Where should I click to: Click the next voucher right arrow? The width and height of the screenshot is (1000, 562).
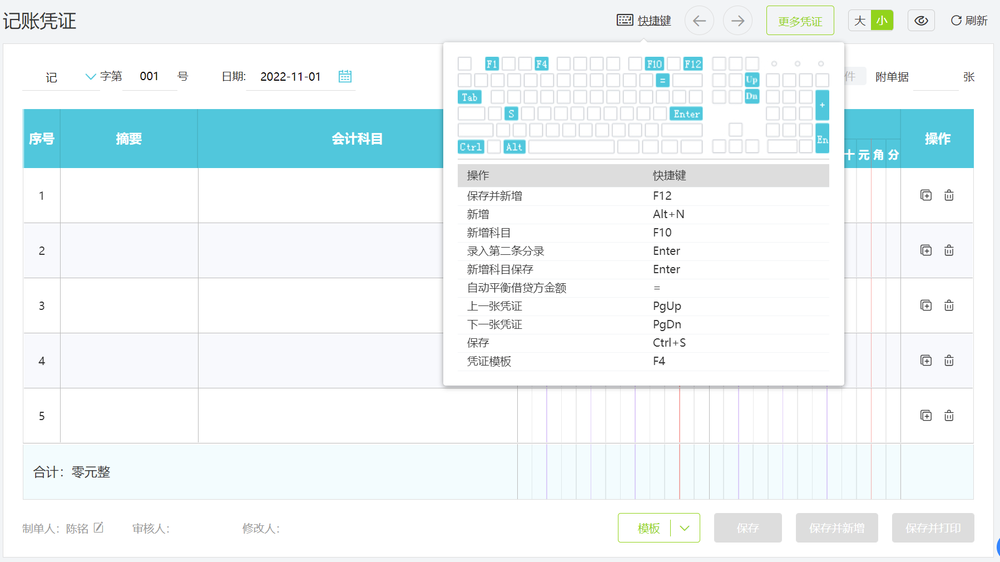click(738, 21)
